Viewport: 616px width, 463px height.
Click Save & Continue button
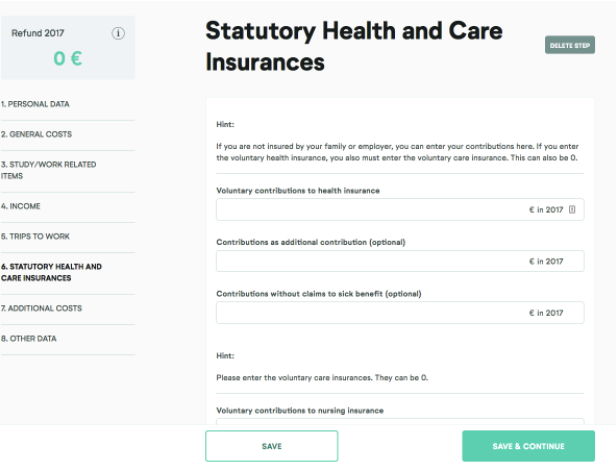coord(528,446)
